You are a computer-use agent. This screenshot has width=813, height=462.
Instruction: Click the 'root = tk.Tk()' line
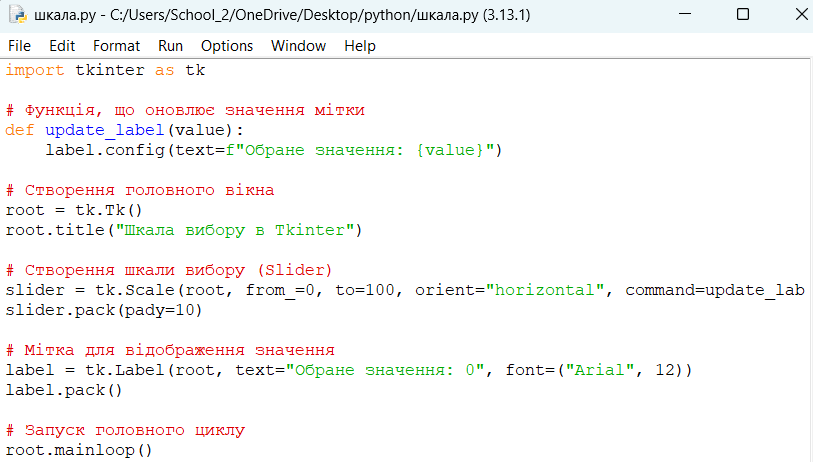pos(74,211)
